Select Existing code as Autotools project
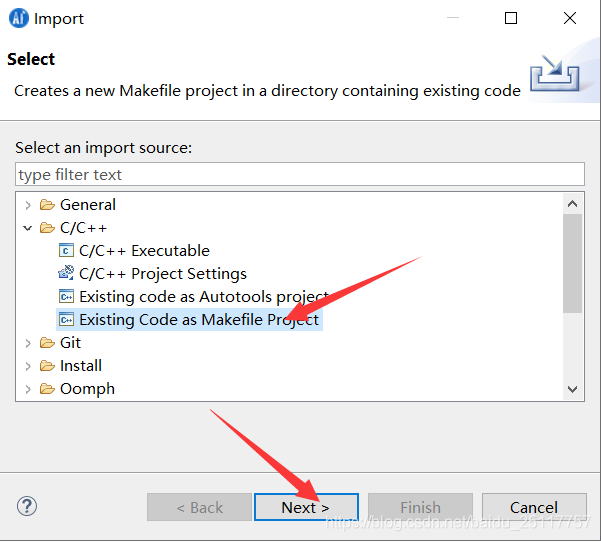Viewport: 601px width, 542px height. 204,297
